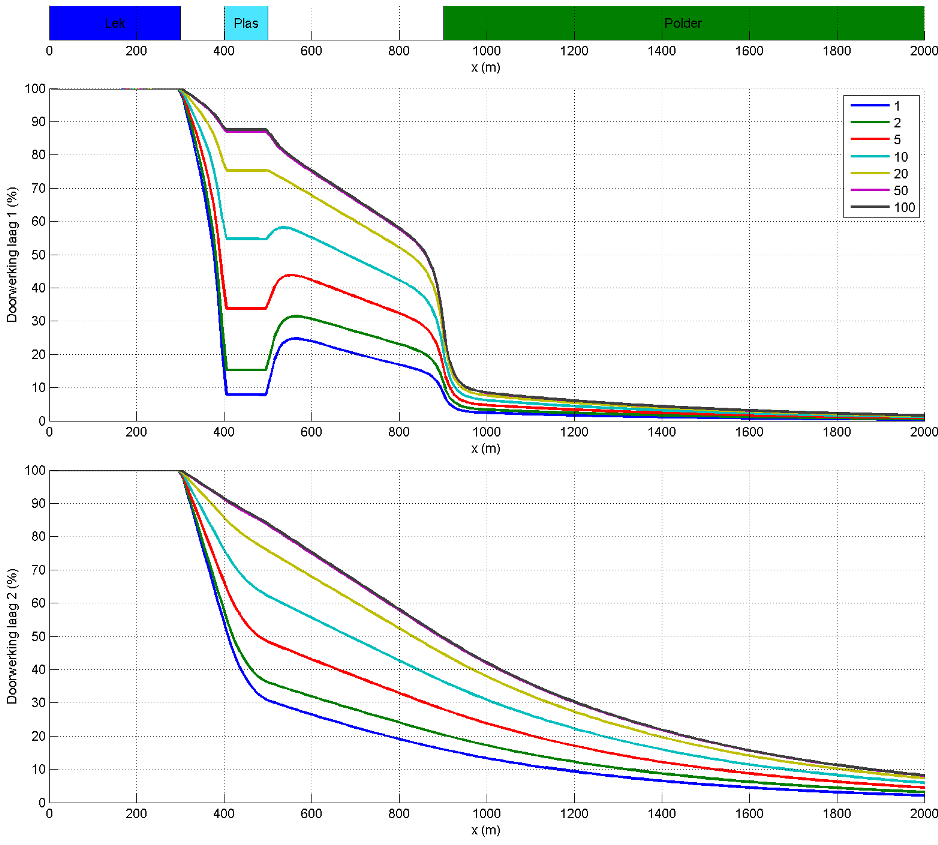Screen dimensions: 938x845
Task: Click the blue Lek region bar
Action: 115,22
